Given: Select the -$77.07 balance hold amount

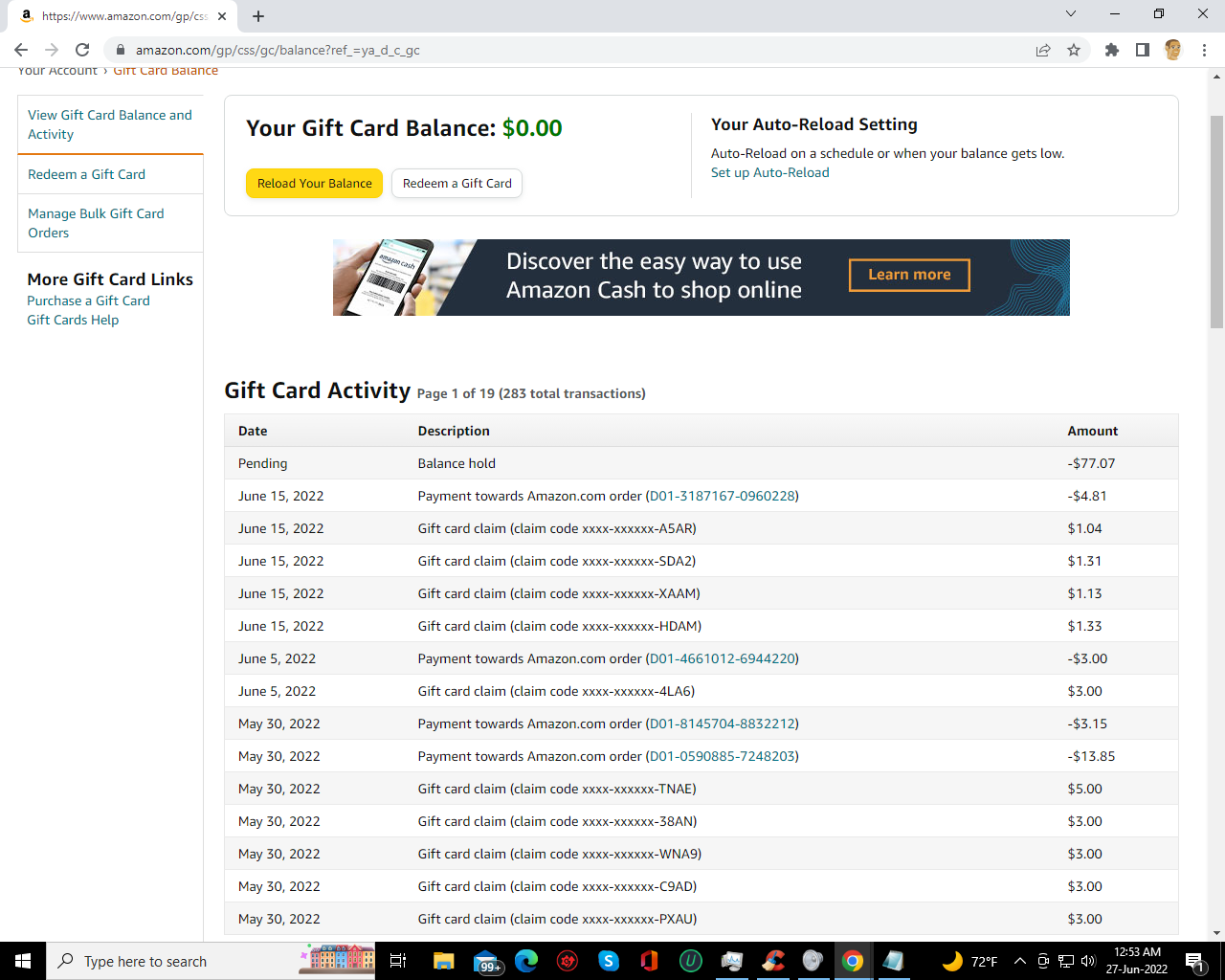Looking at the screenshot, I should point(1091,463).
